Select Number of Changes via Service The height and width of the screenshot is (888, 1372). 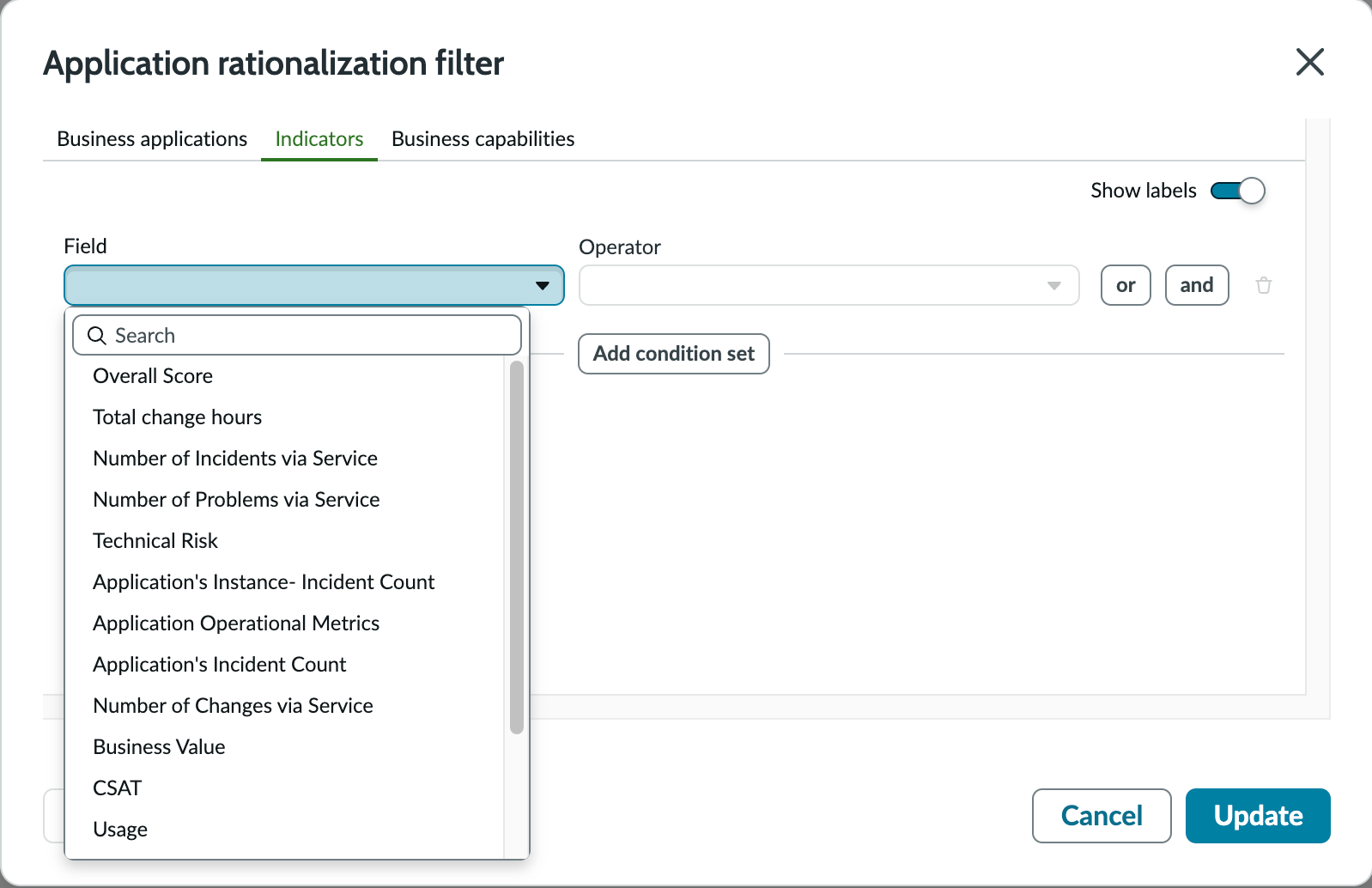pos(285,706)
